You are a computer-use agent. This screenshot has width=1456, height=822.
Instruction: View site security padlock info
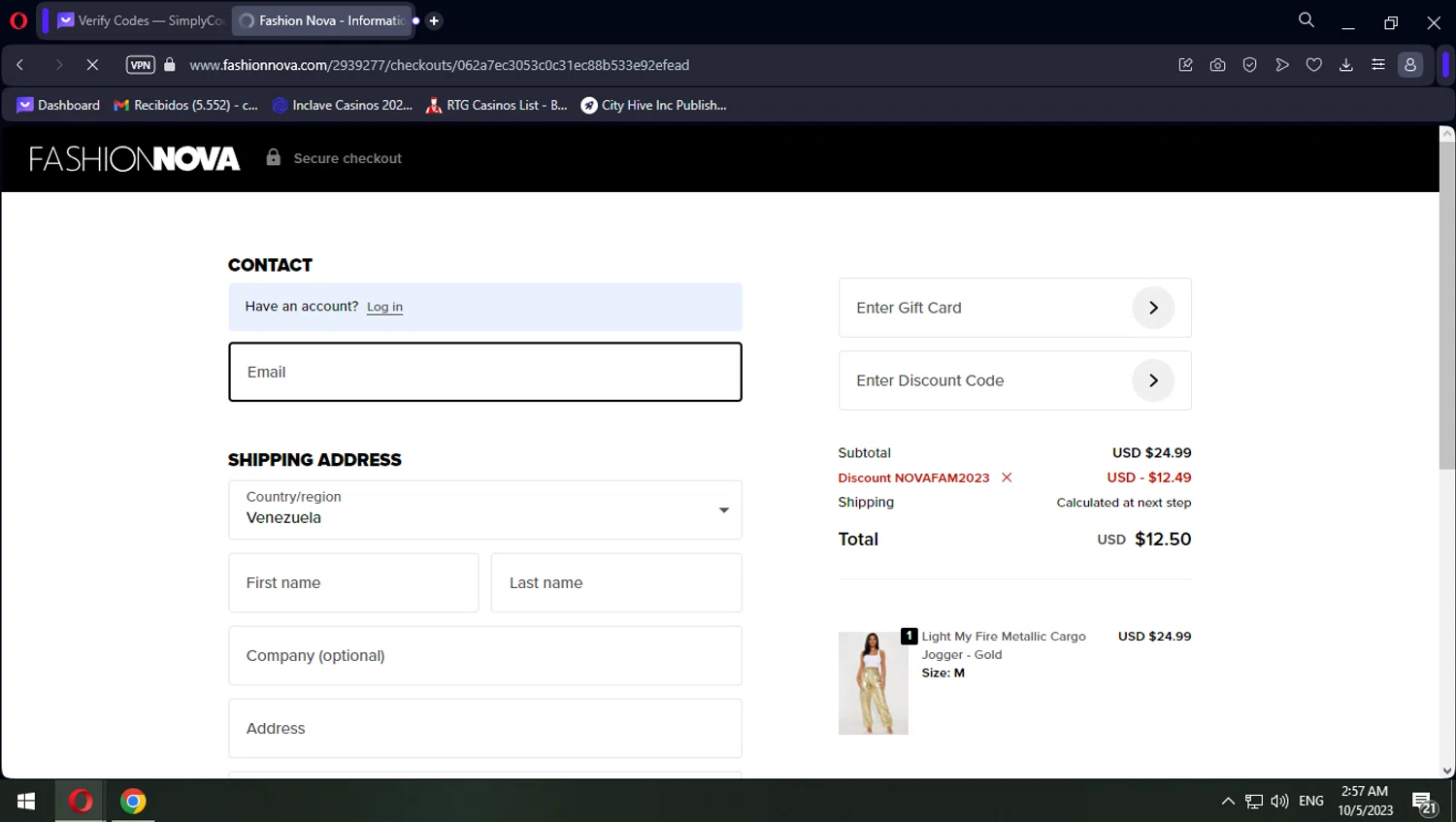pos(170,65)
